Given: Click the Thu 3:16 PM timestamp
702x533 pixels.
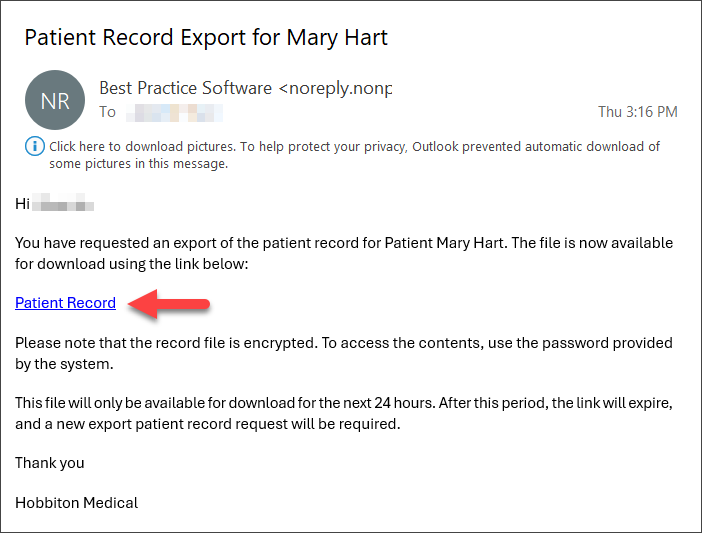Looking at the screenshot, I should [x=637, y=112].
